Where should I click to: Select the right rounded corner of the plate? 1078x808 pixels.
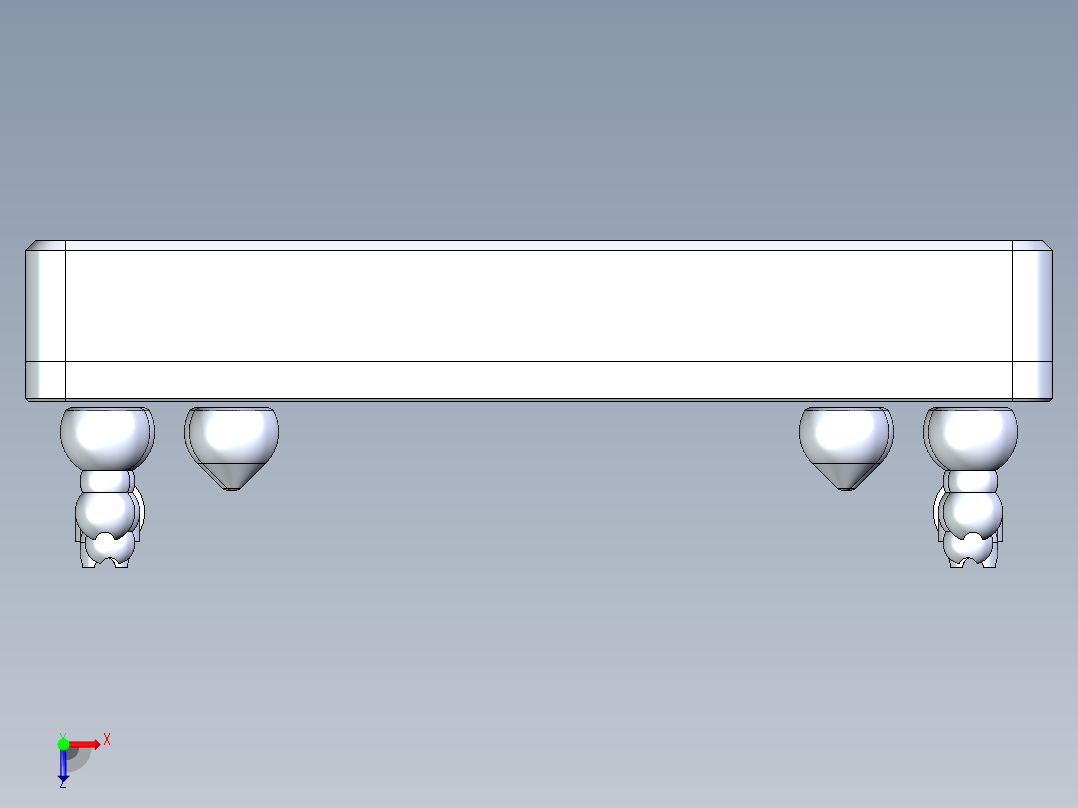tap(1032, 320)
